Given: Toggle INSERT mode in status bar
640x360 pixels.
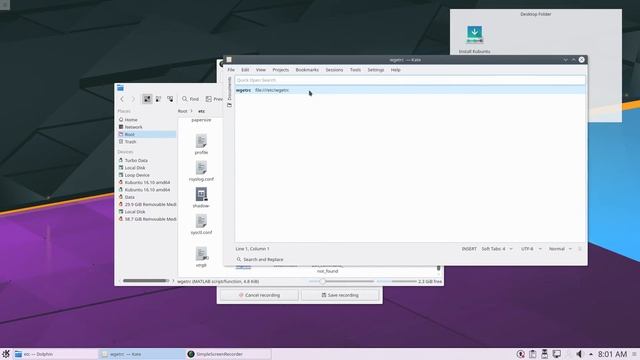Looking at the screenshot, I should pyautogui.click(x=469, y=249).
